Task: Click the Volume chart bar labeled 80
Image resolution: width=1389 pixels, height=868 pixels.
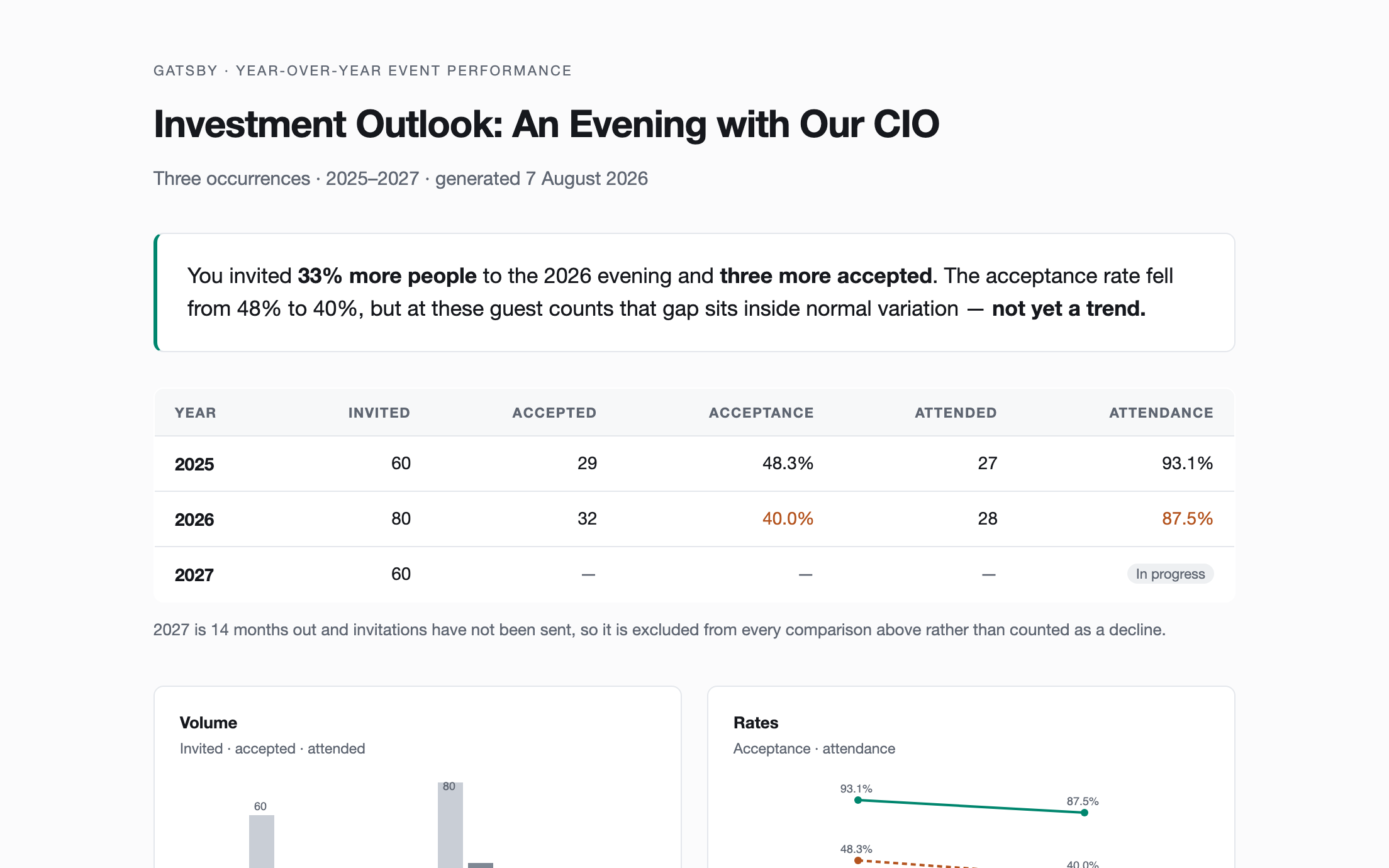Action: (x=450, y=825)
